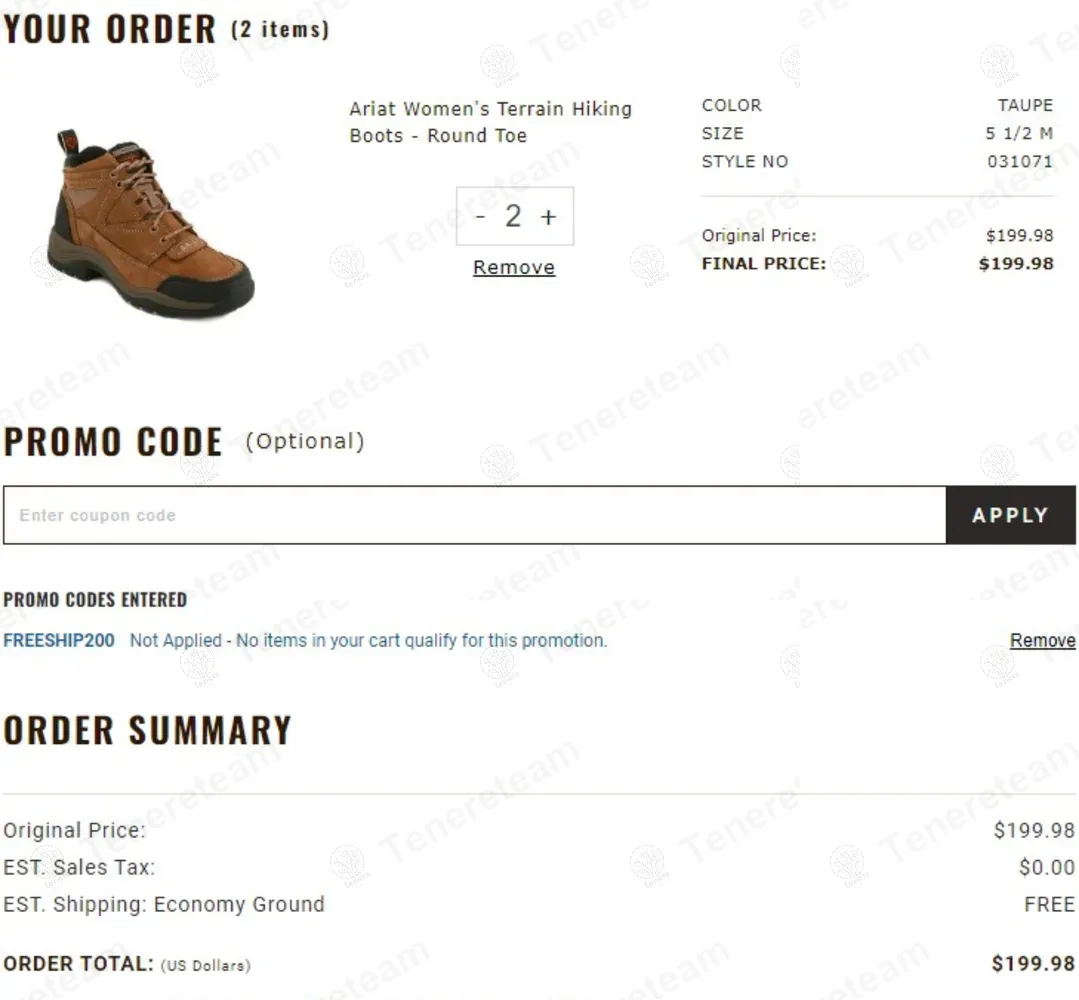The height and width of the screenshot is (1000, 1079).
Task: Remove the FREESHIP200 promo code
Action: (x=1042, y=640)
